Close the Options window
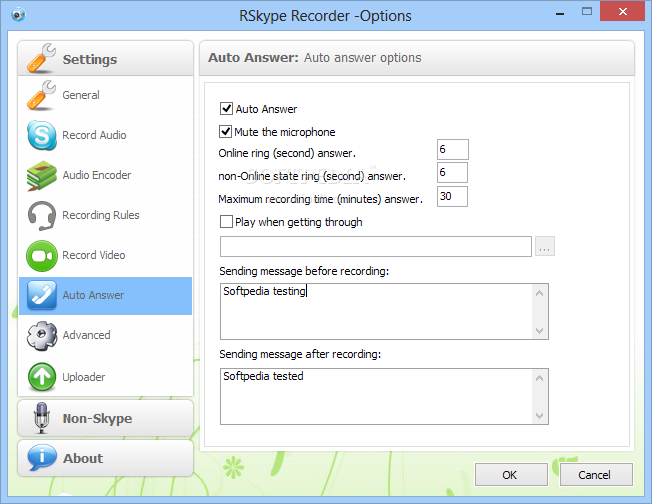 (x=622, y=11)
